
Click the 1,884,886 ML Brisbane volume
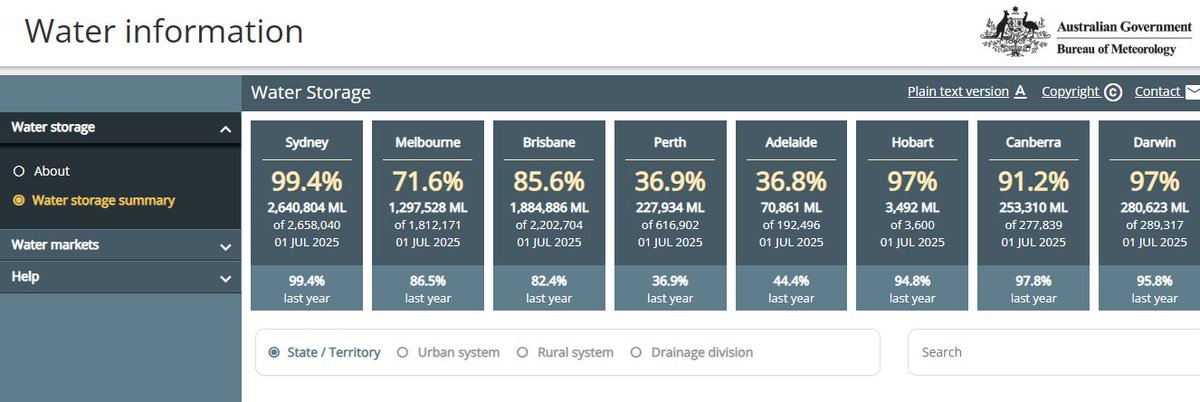click(x=549, y=209)
